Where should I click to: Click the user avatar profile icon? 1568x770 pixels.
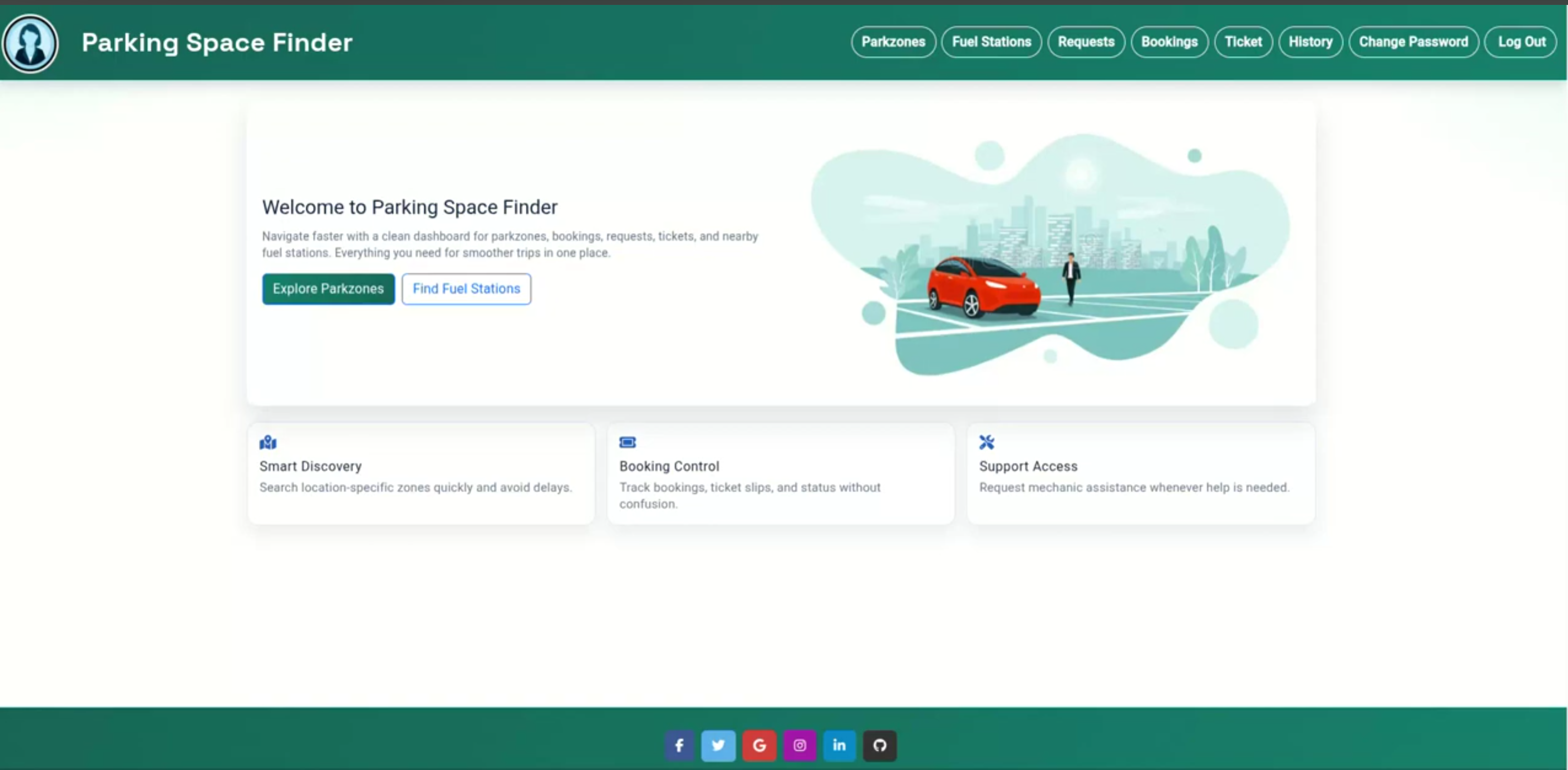pos(30,43)
